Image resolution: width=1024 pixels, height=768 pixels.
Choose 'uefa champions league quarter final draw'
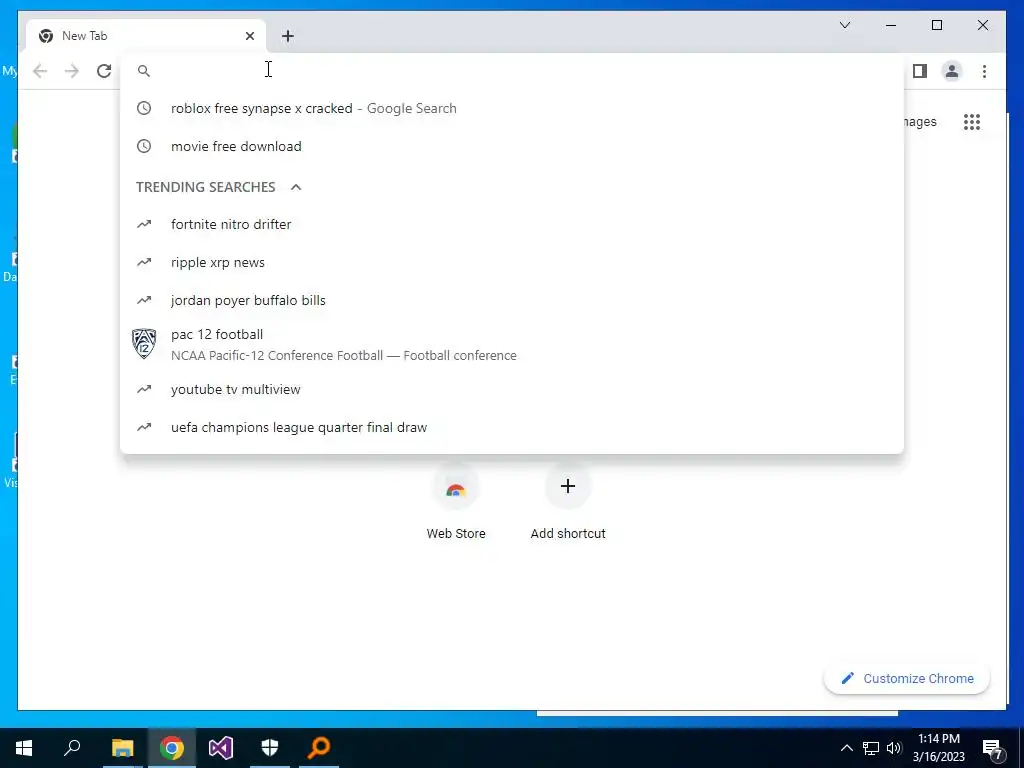512,427
